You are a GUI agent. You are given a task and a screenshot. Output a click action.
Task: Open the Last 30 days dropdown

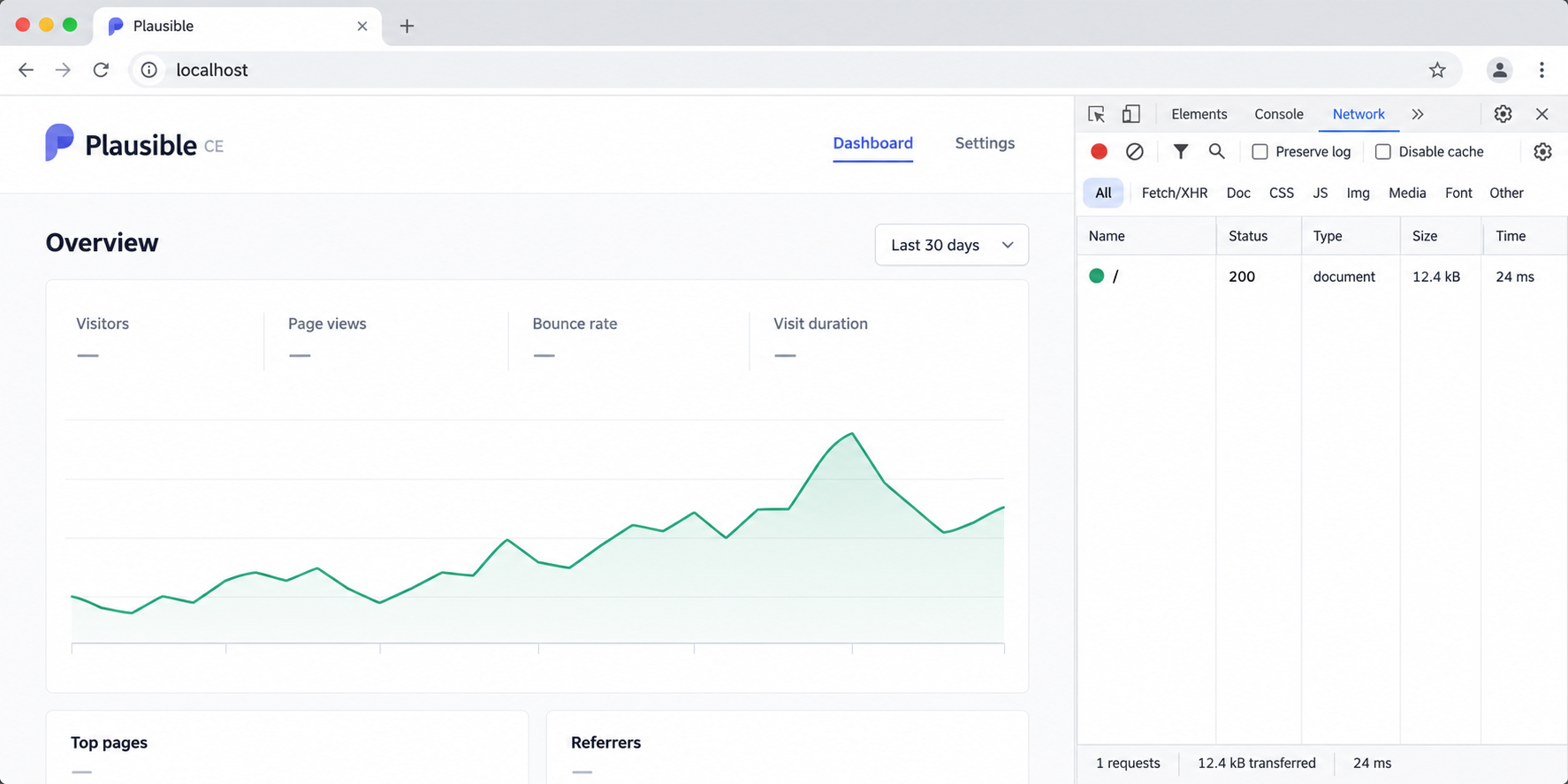click(x=951, y=245)
